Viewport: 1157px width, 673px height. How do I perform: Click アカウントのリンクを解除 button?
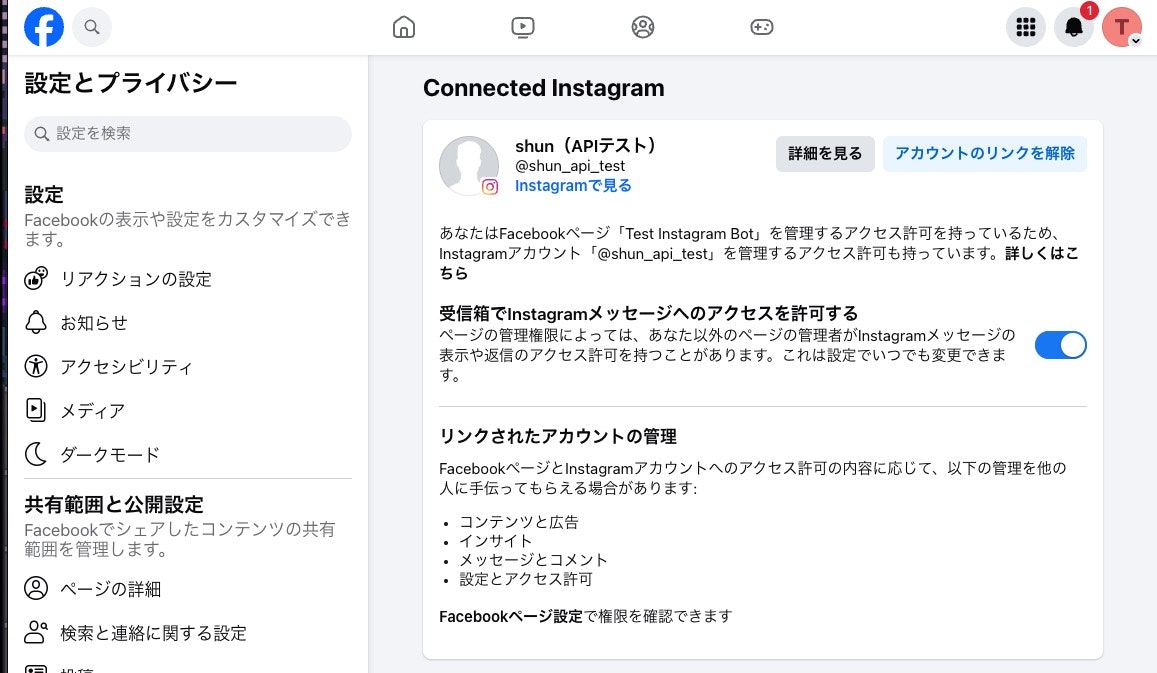pos(984,153)
